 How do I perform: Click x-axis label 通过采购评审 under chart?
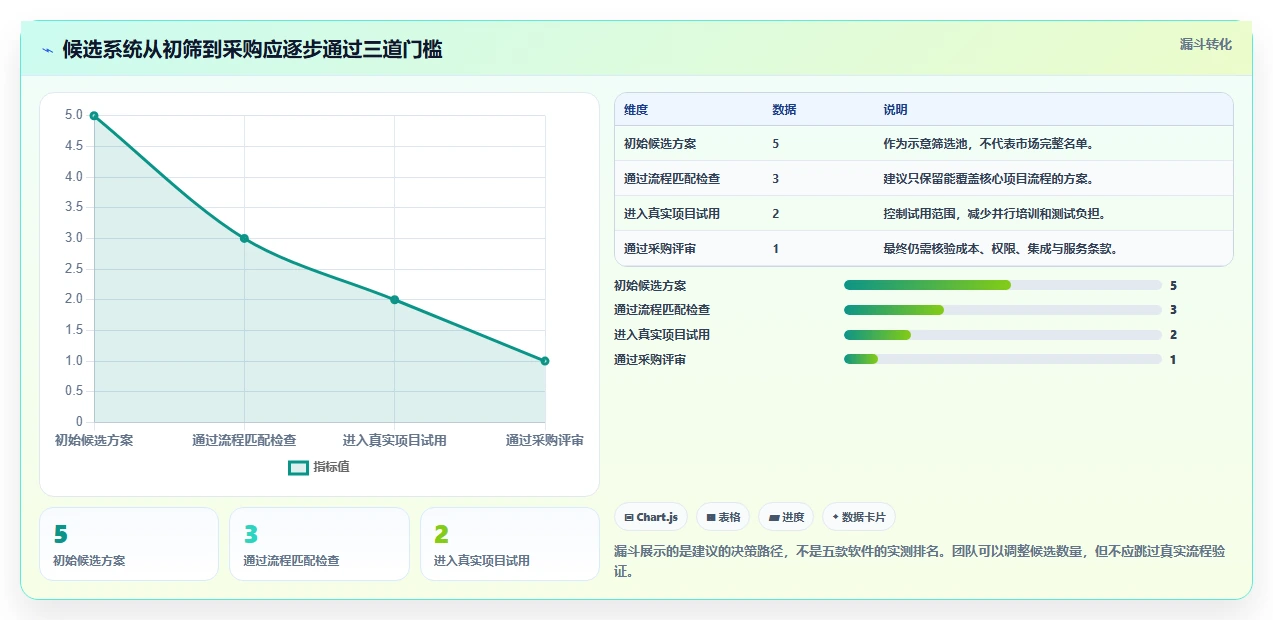point(545,440)
